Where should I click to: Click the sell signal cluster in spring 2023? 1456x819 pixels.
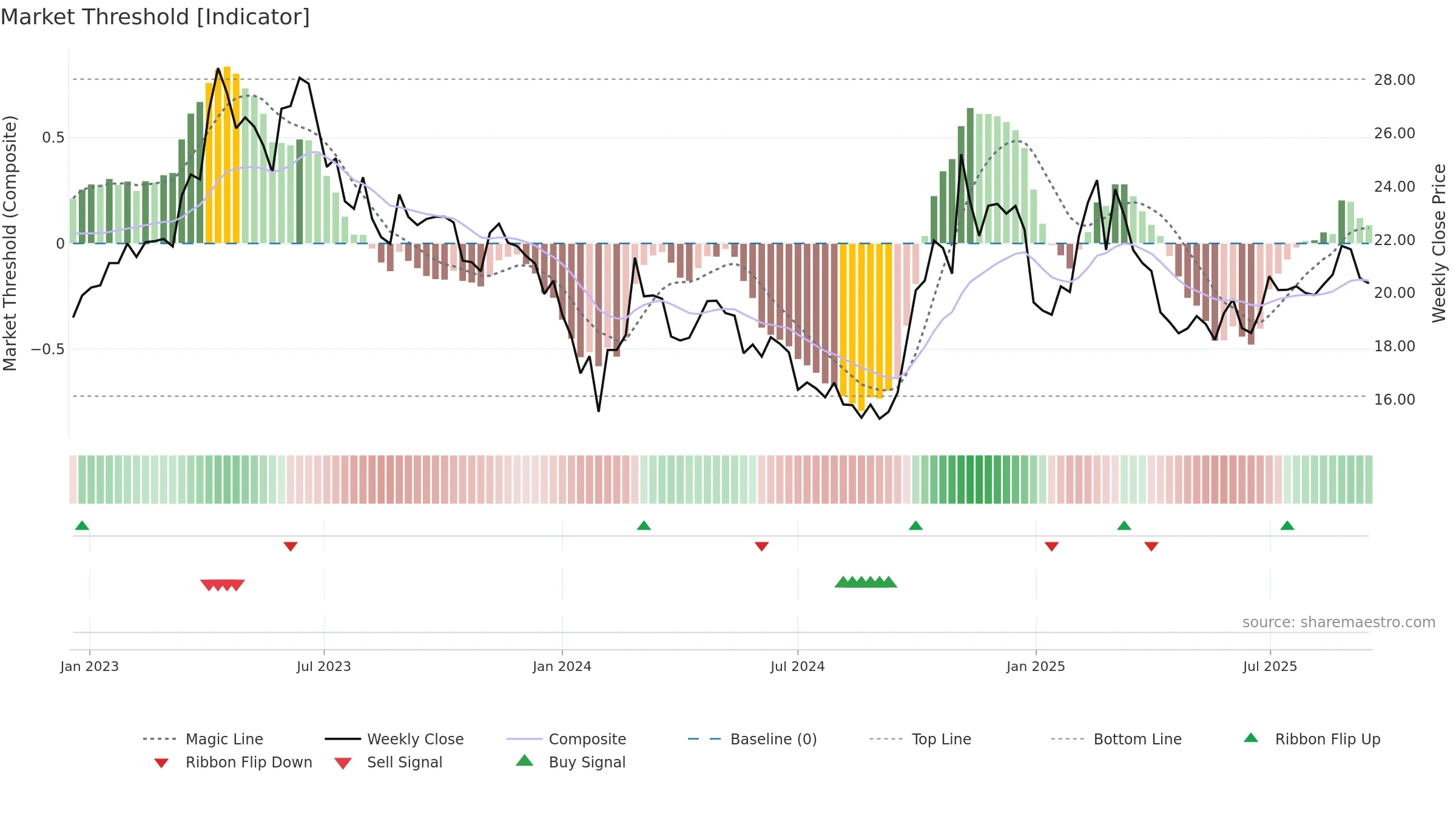pos(223,585)
